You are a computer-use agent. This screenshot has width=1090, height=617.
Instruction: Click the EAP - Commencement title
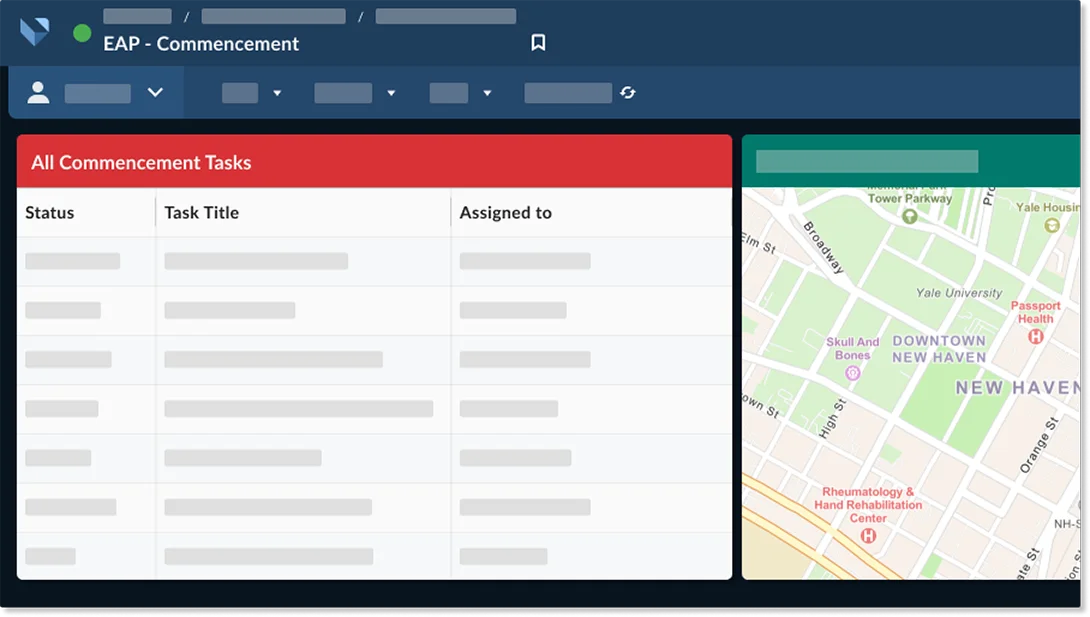[201, 44]
